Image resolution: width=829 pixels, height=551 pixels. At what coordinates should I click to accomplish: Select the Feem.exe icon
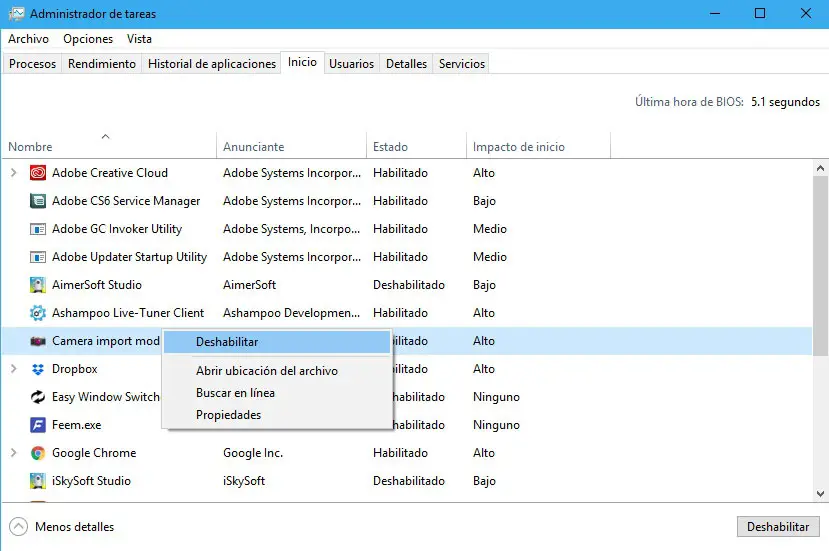click(x=38, y=425)
